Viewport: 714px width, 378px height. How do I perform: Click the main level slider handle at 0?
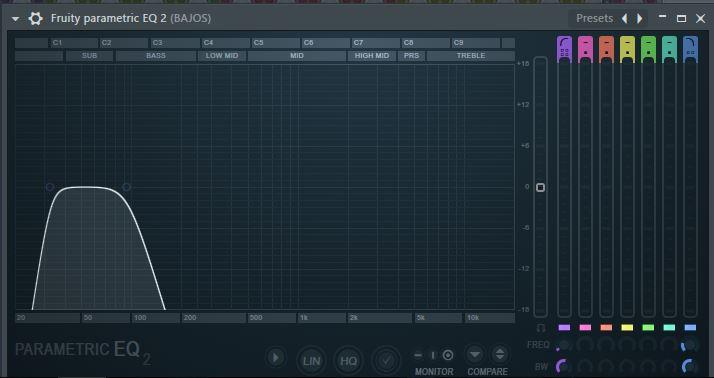click(x=541, y=187)
